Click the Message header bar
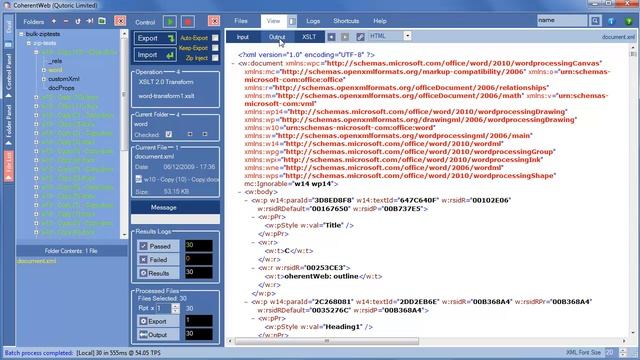This screenshot has height=360, width=640. 176,207
